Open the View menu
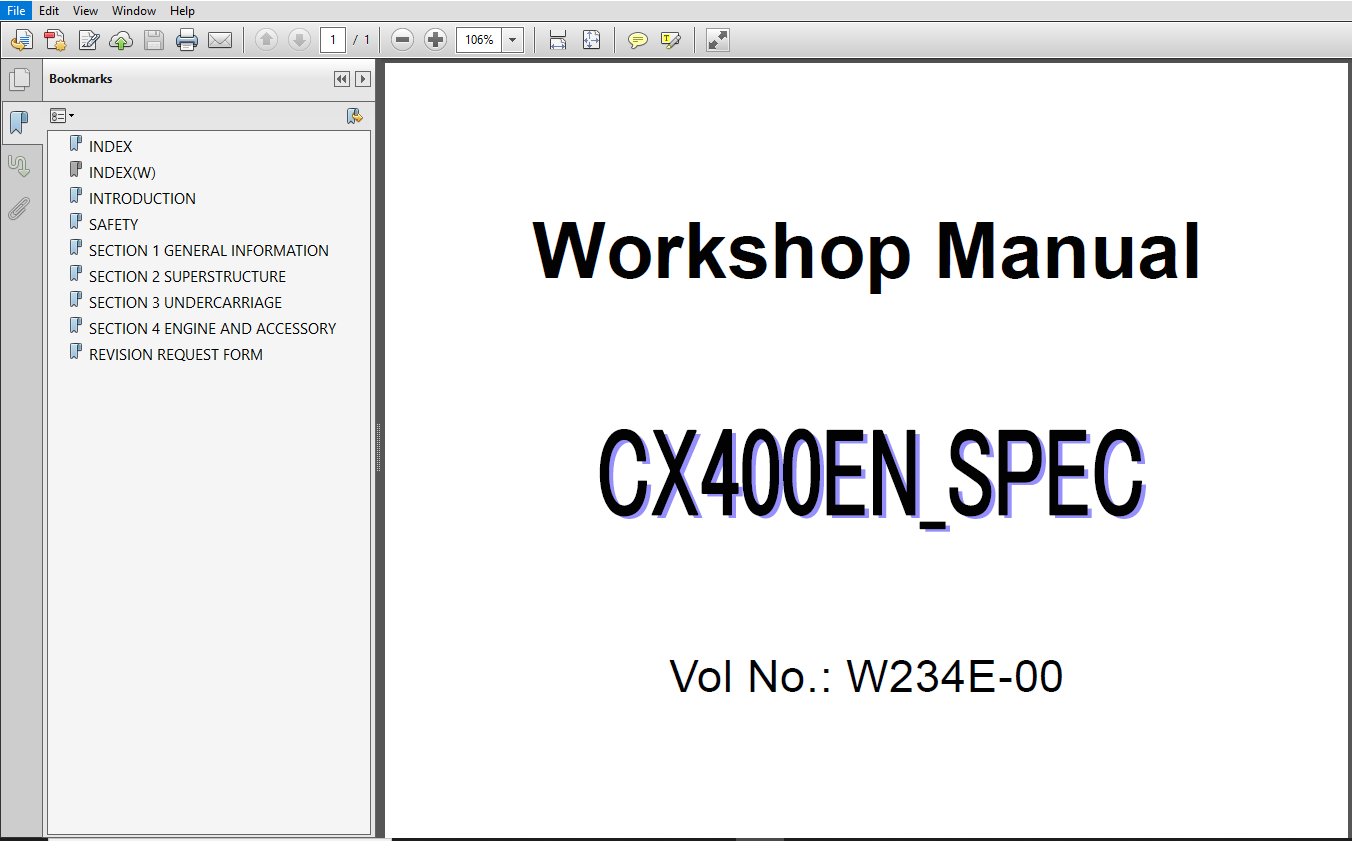 (85, 10)
